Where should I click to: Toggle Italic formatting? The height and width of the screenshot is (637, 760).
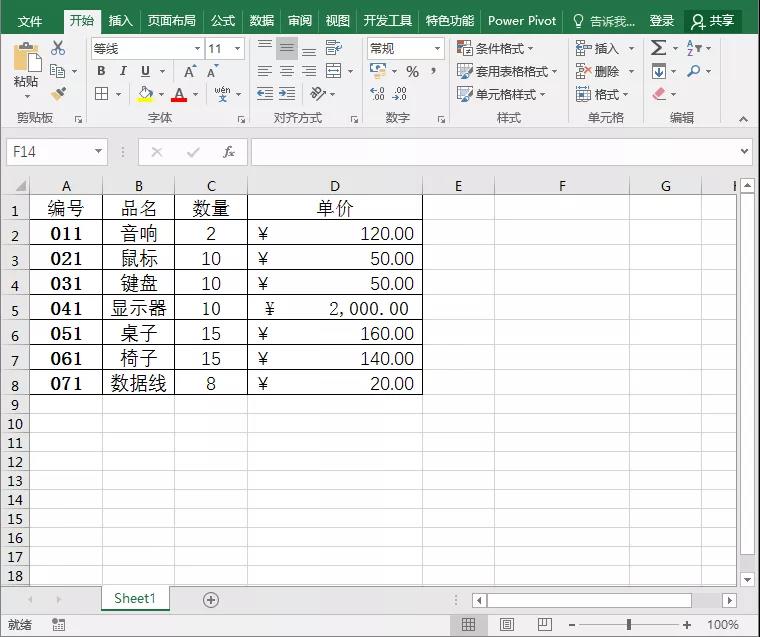[123, 71]
